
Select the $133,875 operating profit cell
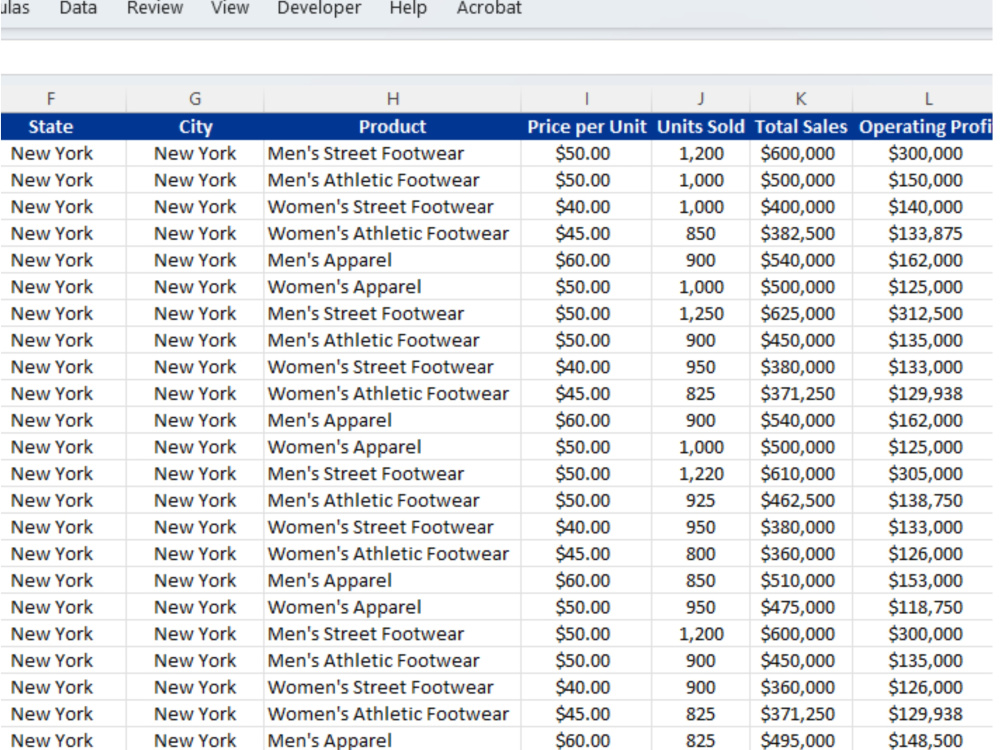923,234
